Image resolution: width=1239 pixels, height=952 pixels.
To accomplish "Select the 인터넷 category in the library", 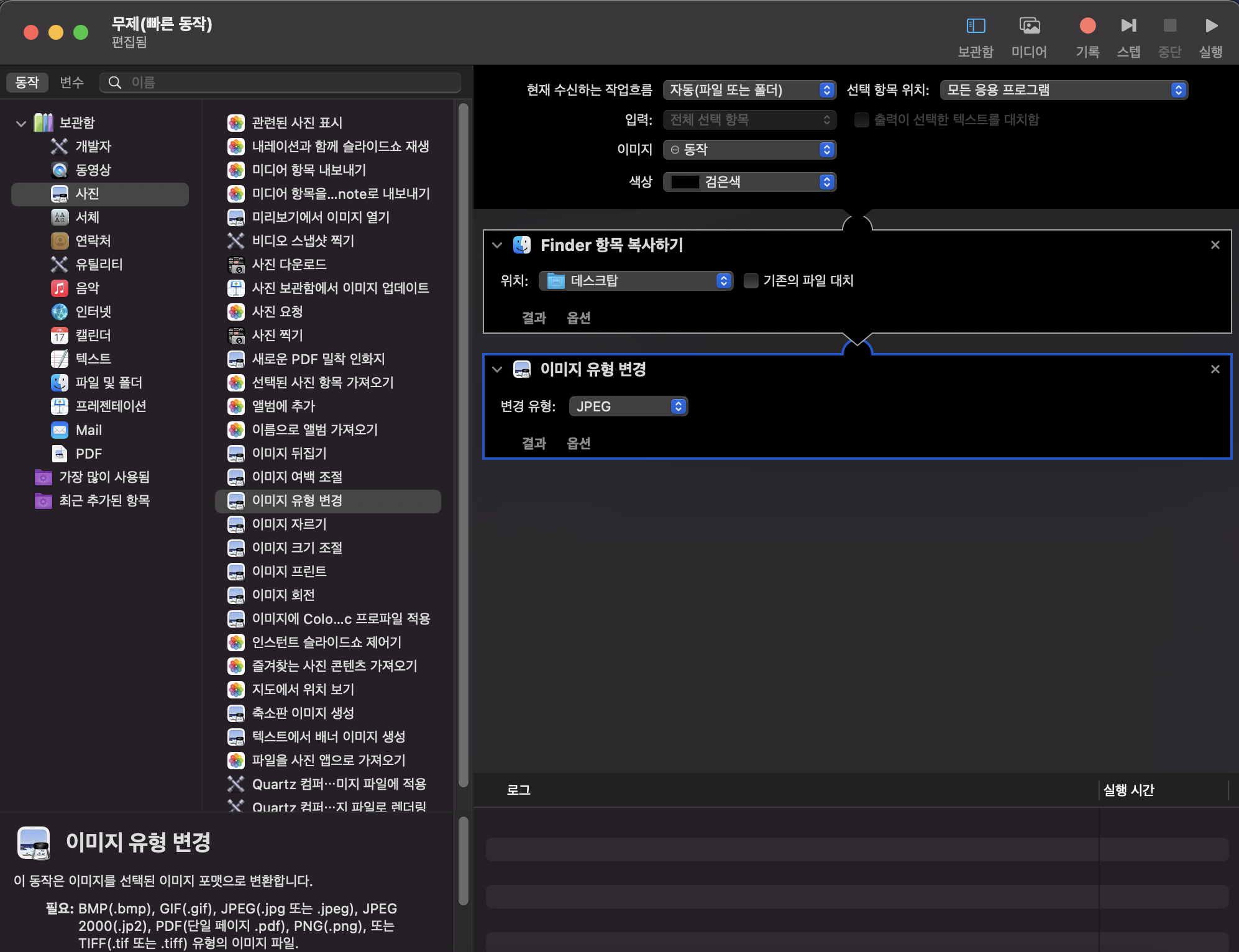I will tap(100, 312).
